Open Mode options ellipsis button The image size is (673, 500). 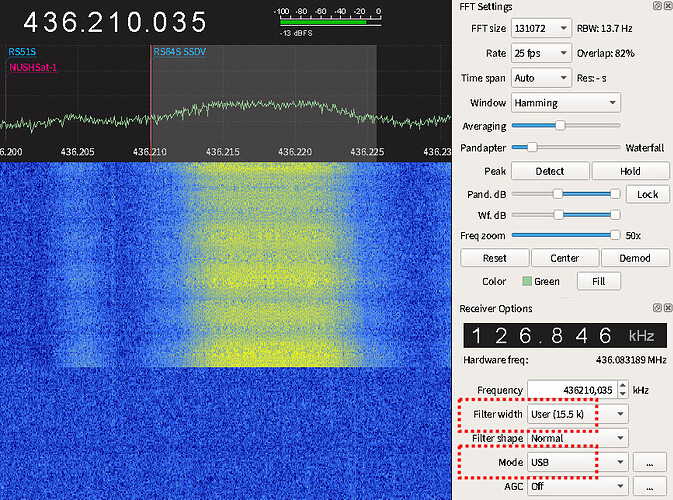[x=649, y=463]
